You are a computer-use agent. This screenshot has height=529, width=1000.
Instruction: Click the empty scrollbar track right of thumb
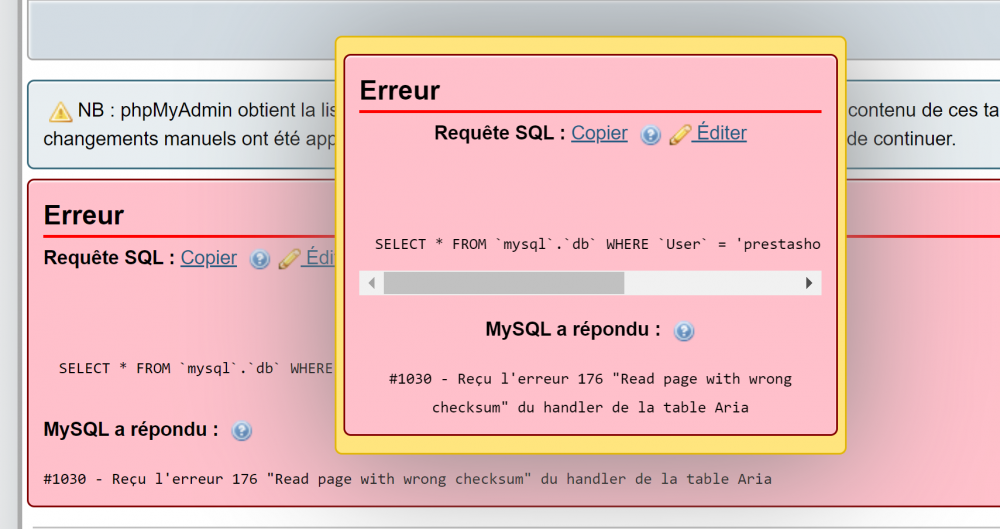(710, 283)
